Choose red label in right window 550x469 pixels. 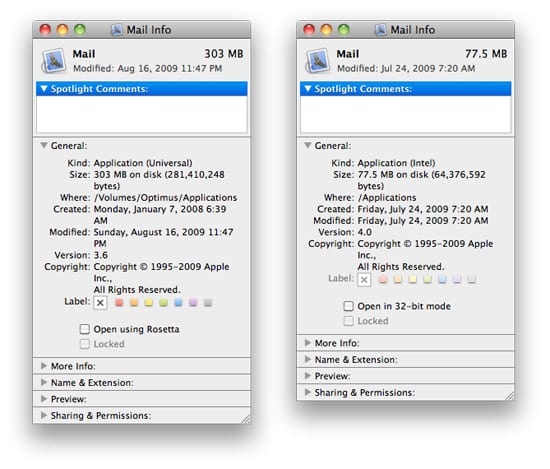click(x=383, y=279)
